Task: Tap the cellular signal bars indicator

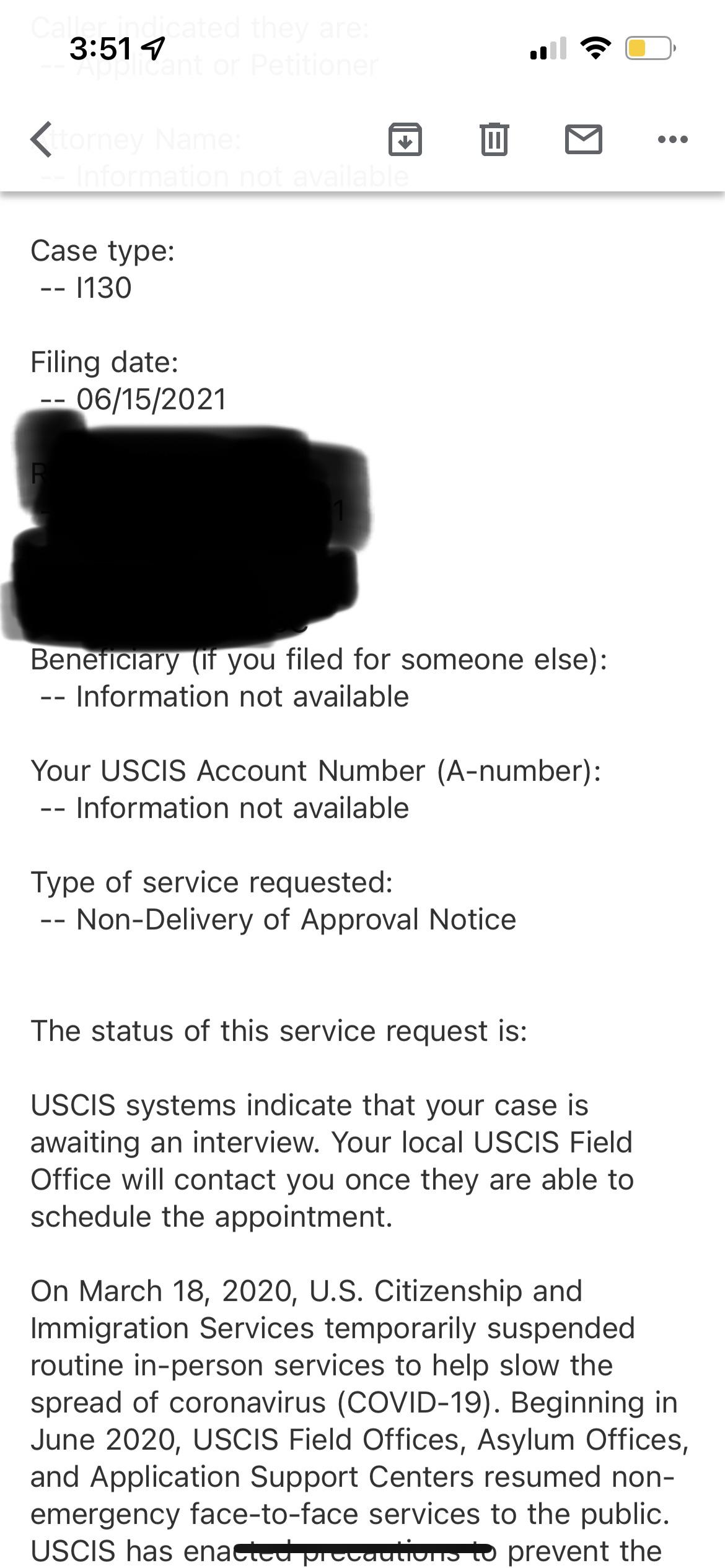Action: coord(548,49)
